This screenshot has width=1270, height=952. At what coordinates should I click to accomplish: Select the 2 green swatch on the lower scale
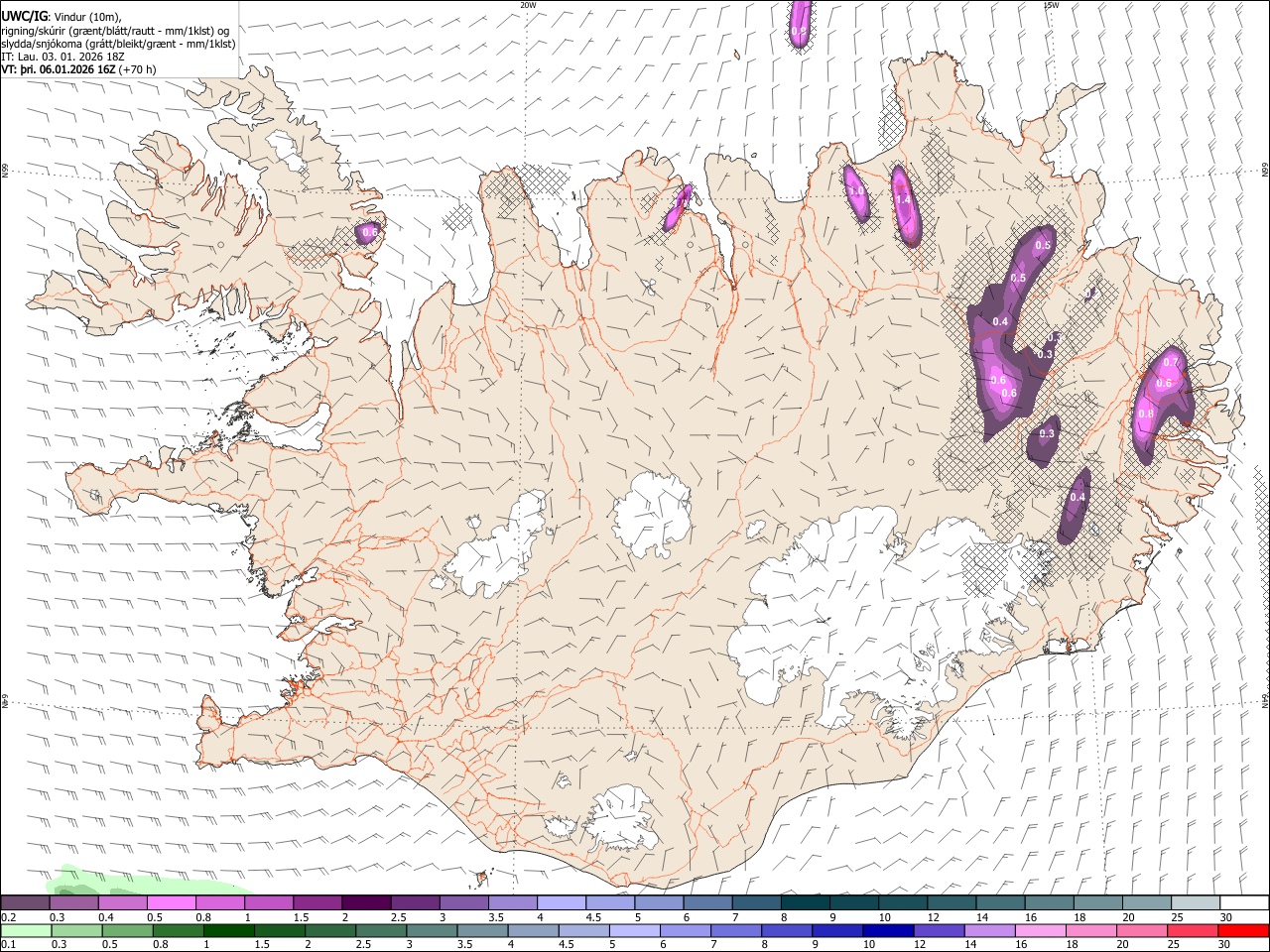coord(330,930)
